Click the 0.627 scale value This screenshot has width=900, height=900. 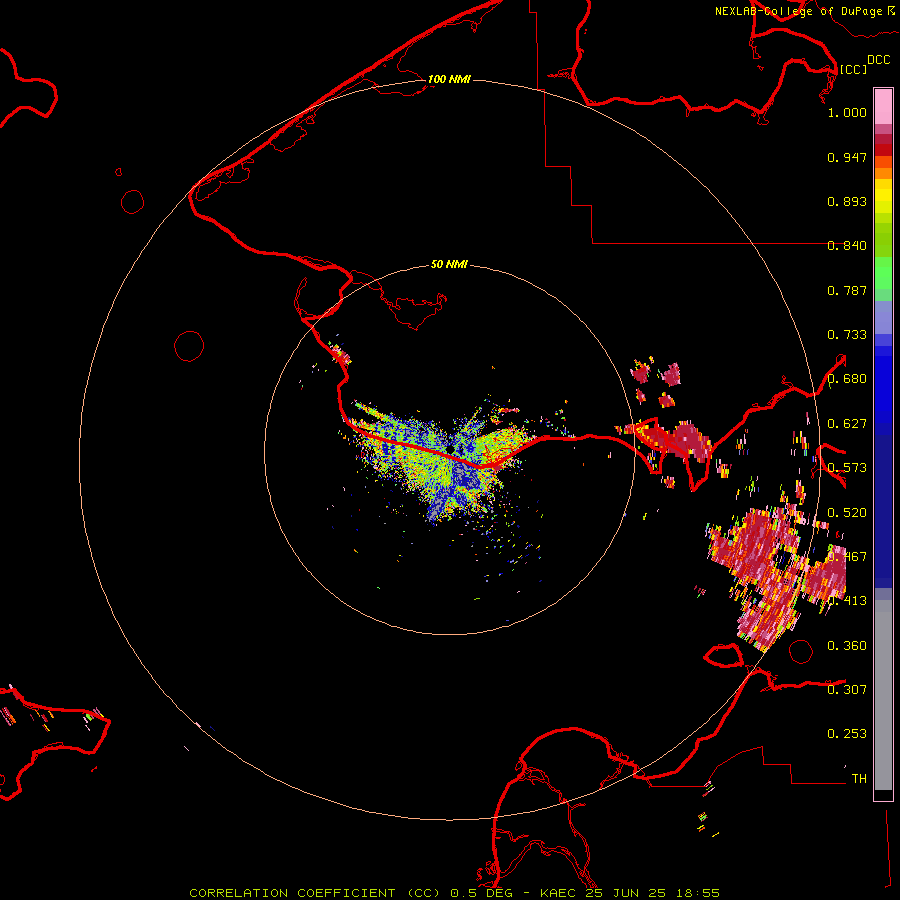[847, 424]
